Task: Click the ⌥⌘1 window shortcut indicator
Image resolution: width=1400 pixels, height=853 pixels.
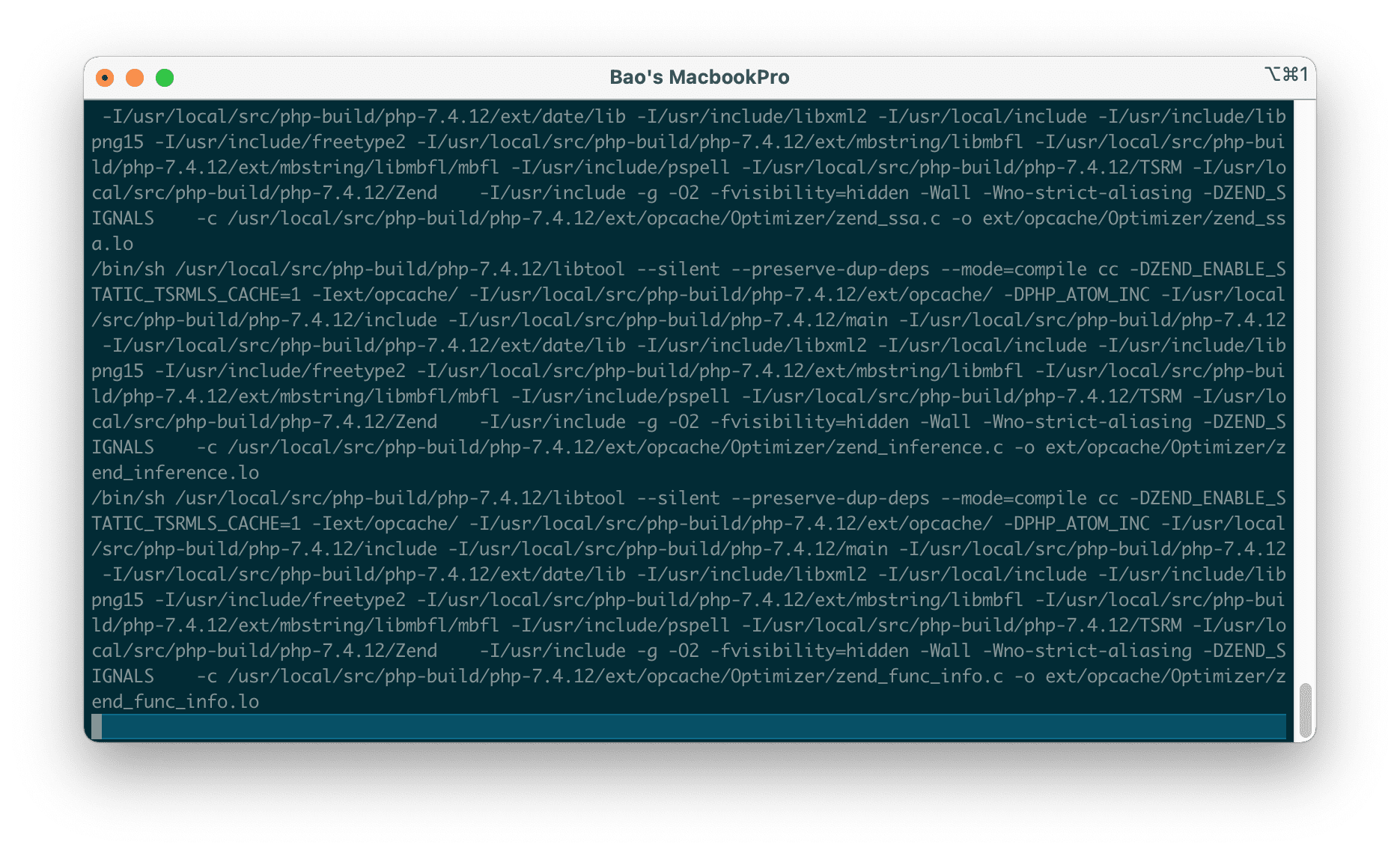Action: click(1286, 74)
